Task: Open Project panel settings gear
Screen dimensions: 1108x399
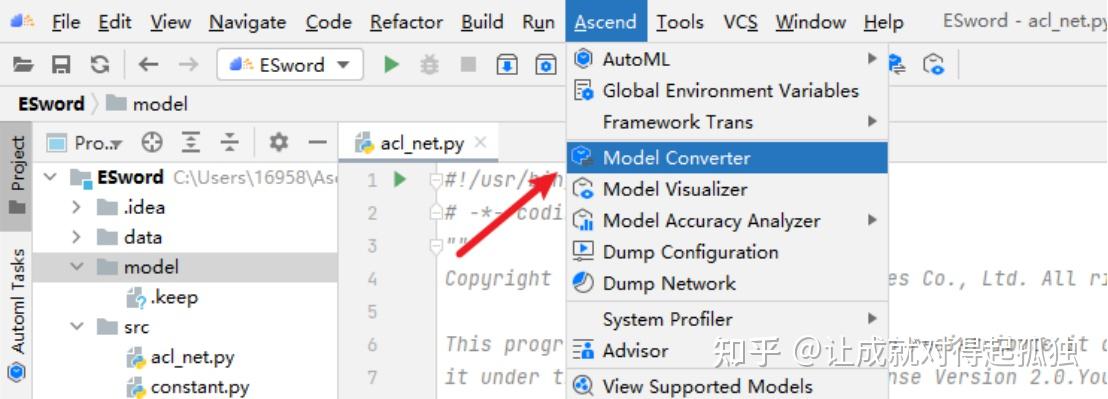Action: click(x=278, y=143)
